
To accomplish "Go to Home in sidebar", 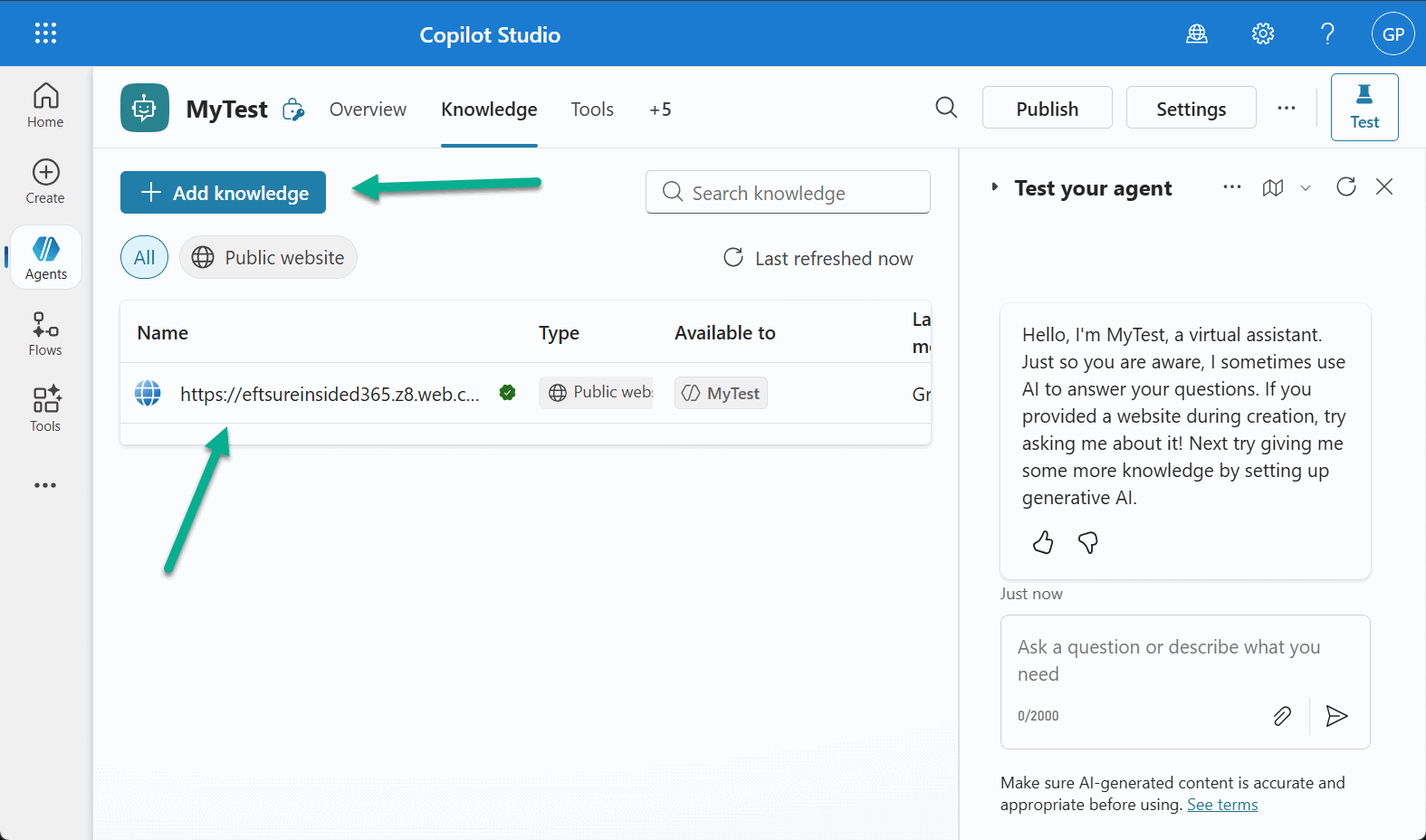I will 45,106.
